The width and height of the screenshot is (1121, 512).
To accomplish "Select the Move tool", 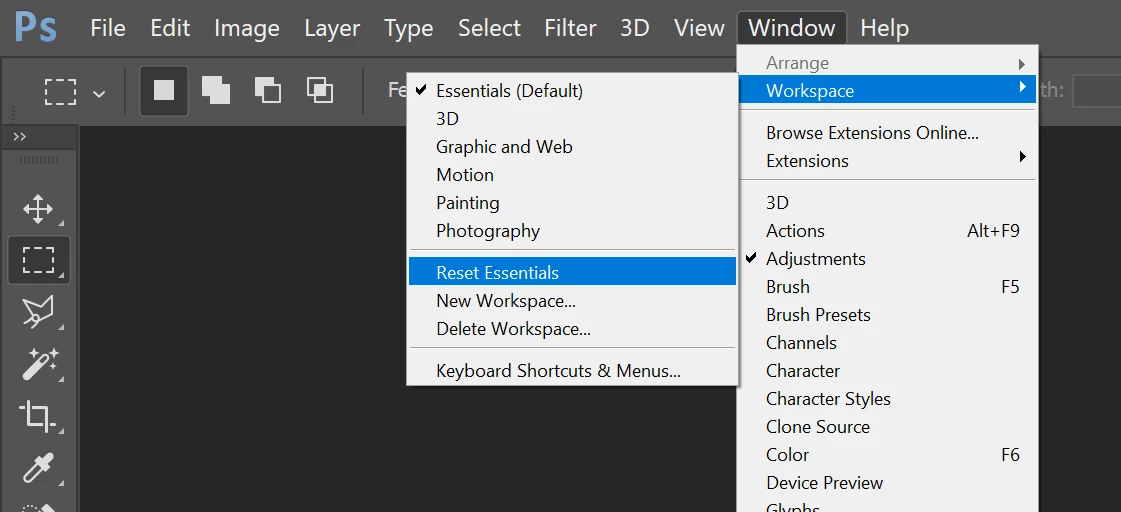I will pyautogui.click(x=38, y=210).
